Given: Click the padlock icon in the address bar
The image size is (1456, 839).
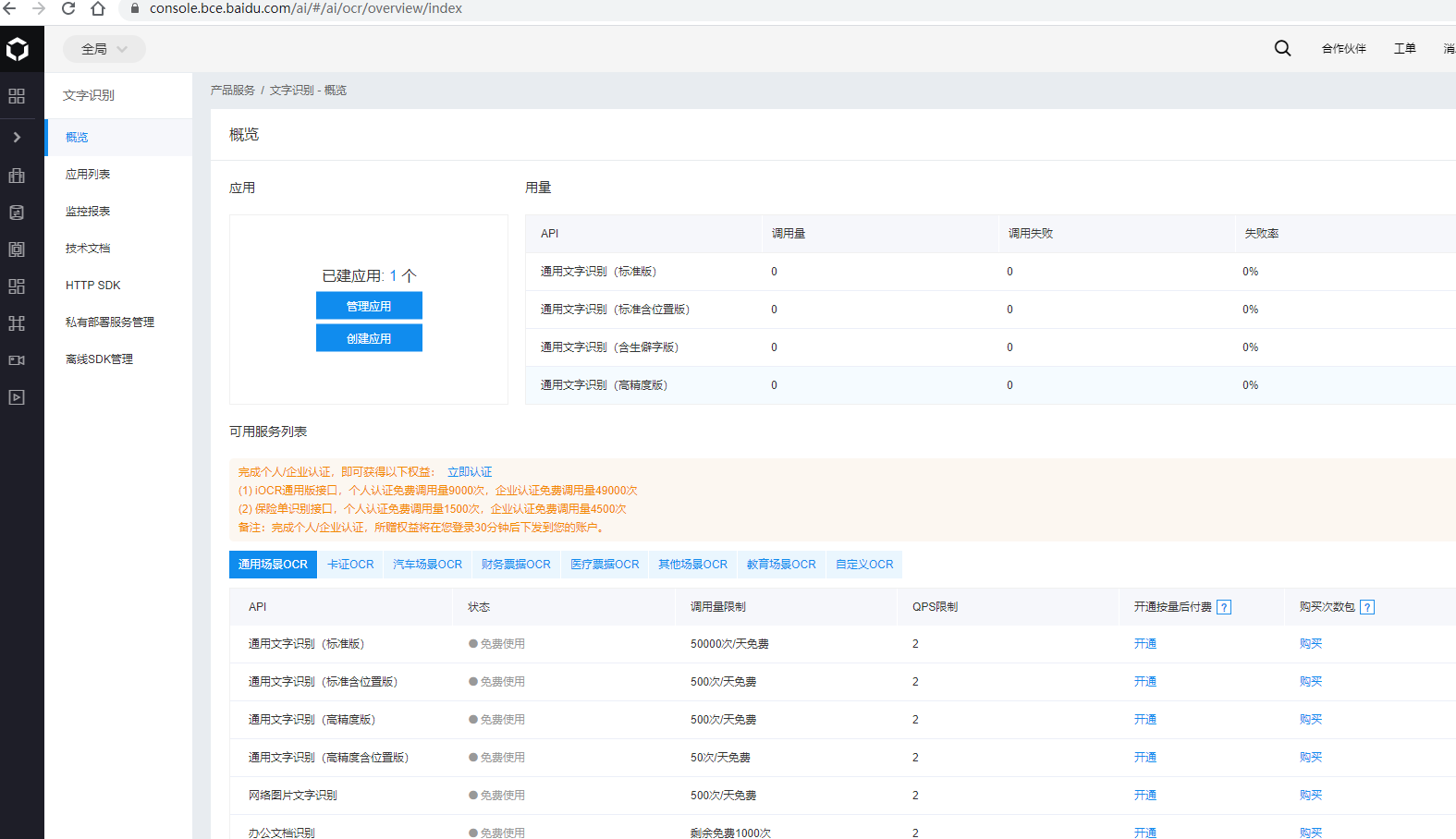Looking at the screenshot, I should click(135, 8).
